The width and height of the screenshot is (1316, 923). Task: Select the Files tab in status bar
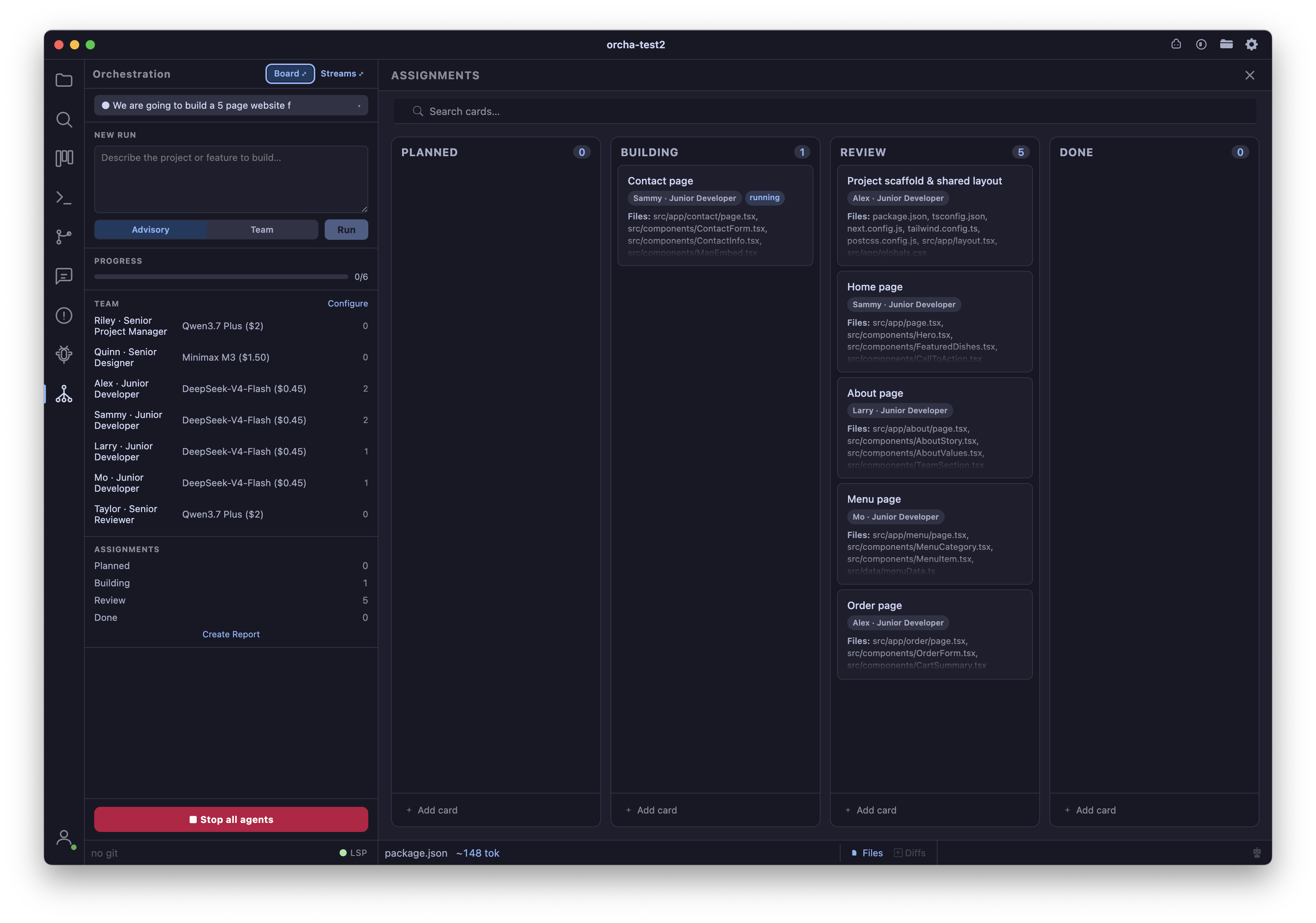point(867,852)
